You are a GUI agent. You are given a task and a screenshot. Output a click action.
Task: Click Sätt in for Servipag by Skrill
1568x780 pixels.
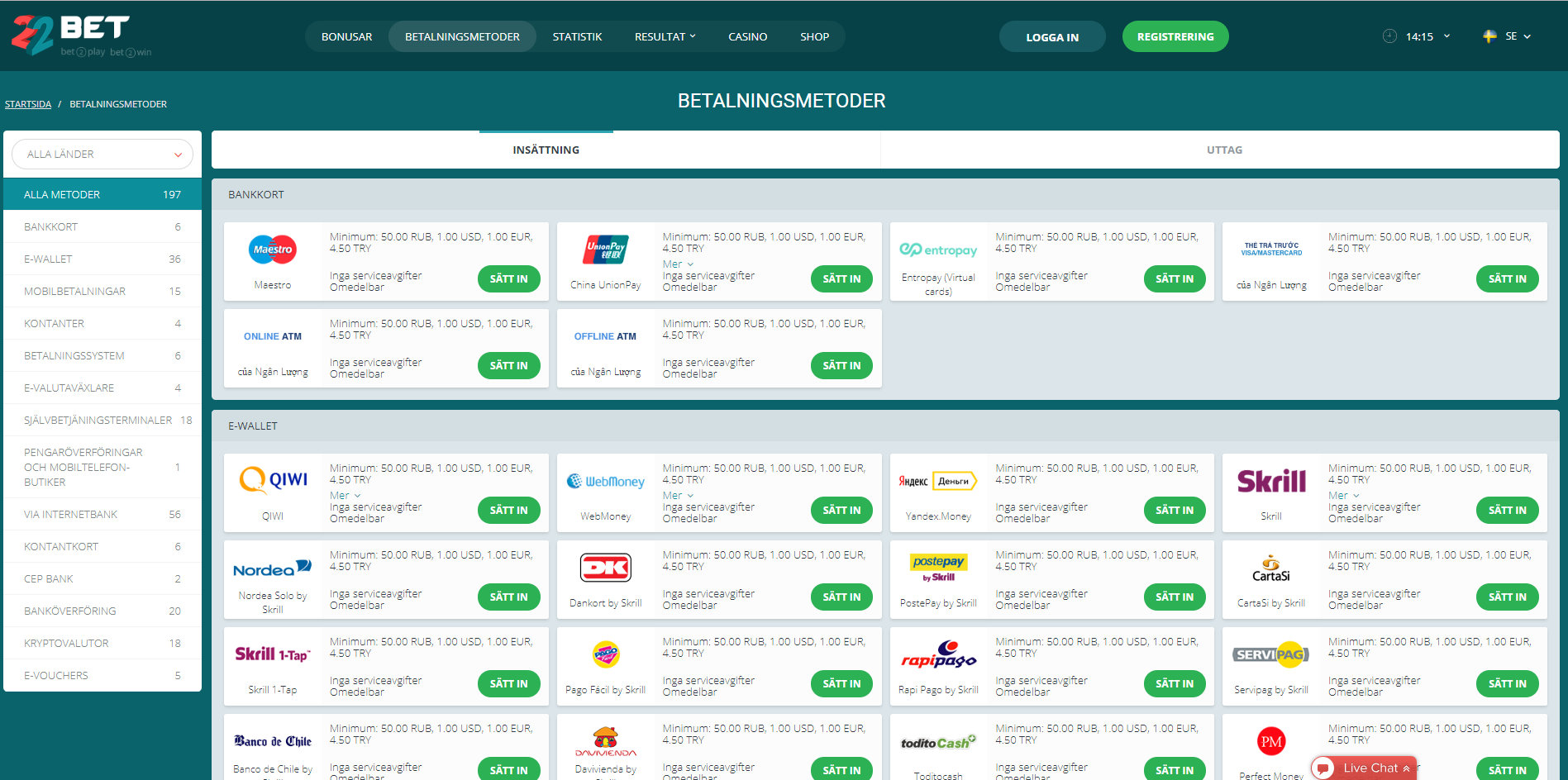coord(1508,683)
